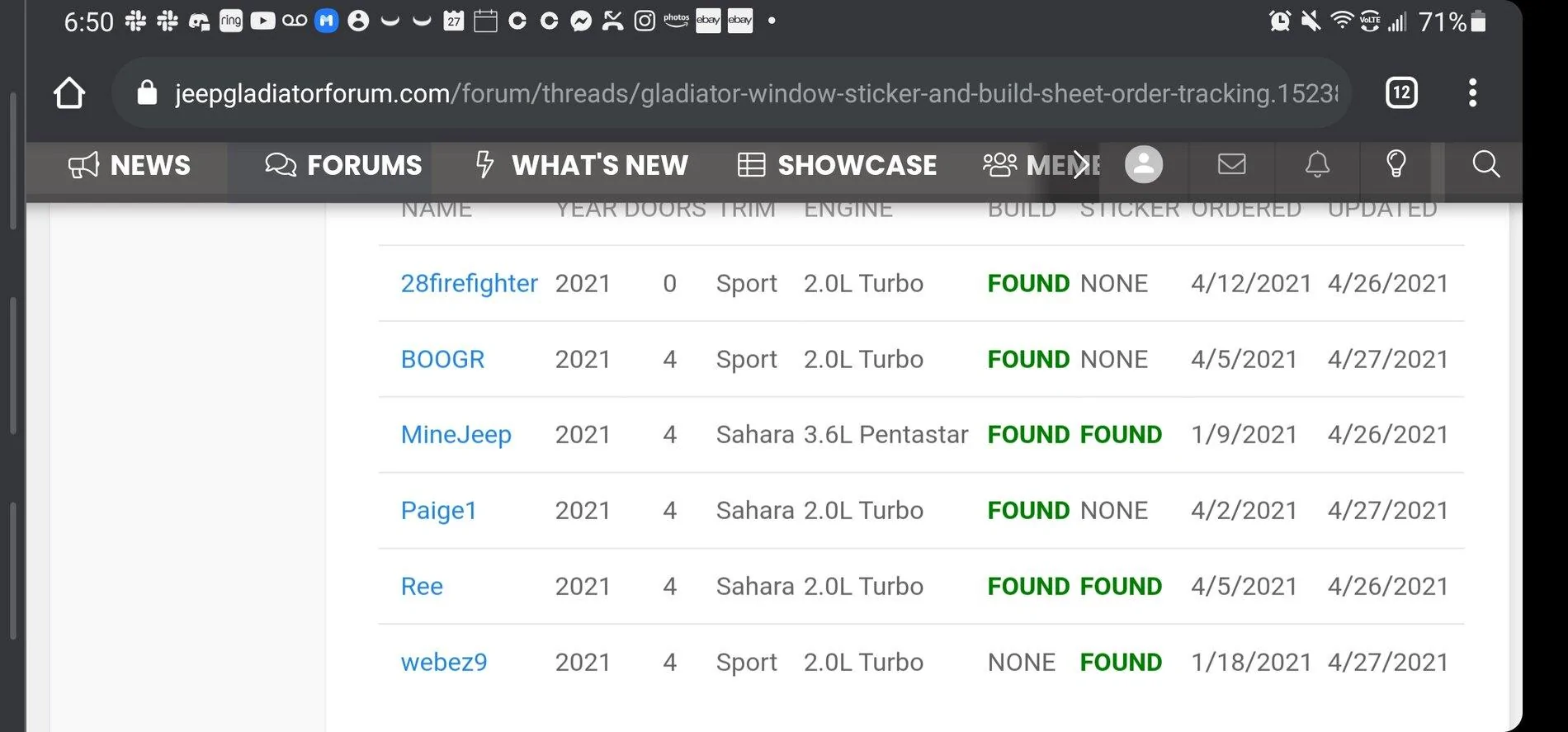Open MineJeep's profile link
Image resolution: width=1568 pixels, height=732 pixels.
click(x=456, y=435)
